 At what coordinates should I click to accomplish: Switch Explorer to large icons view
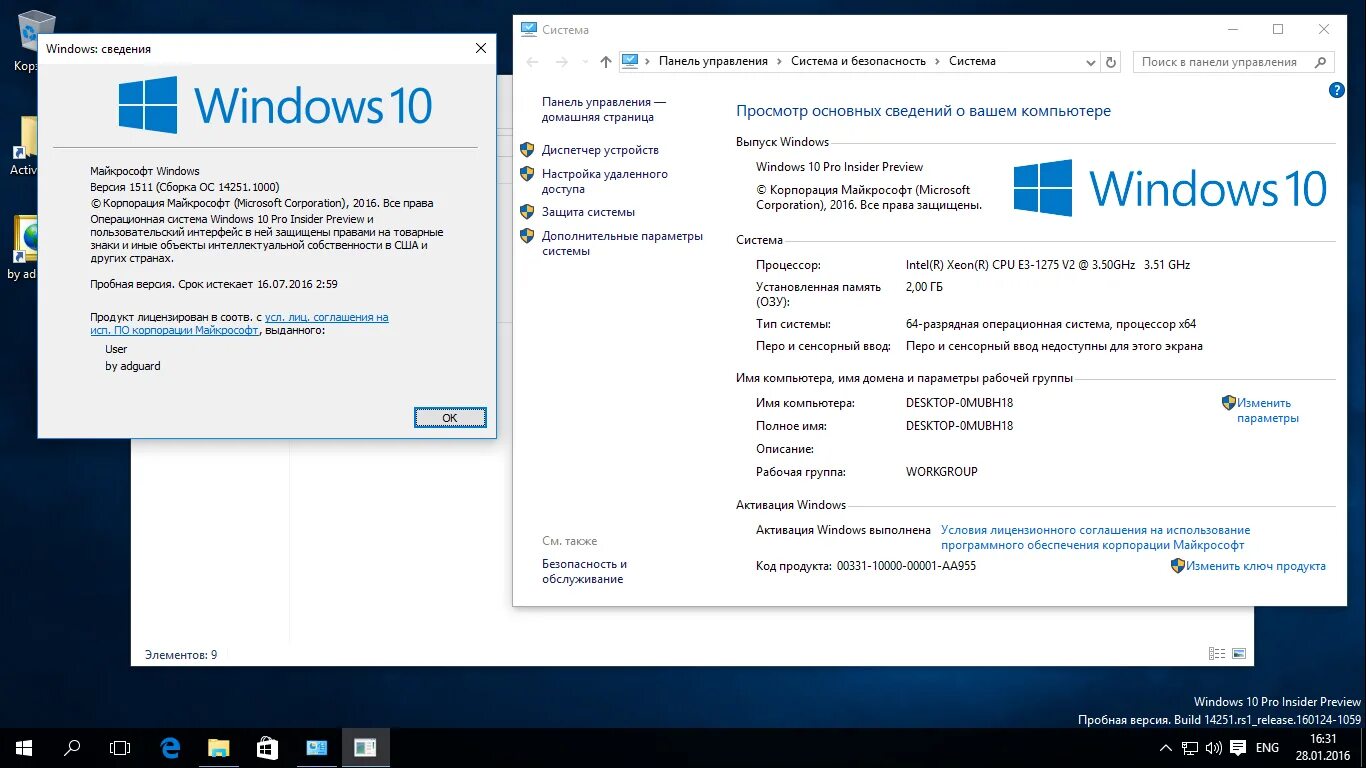1239,654
